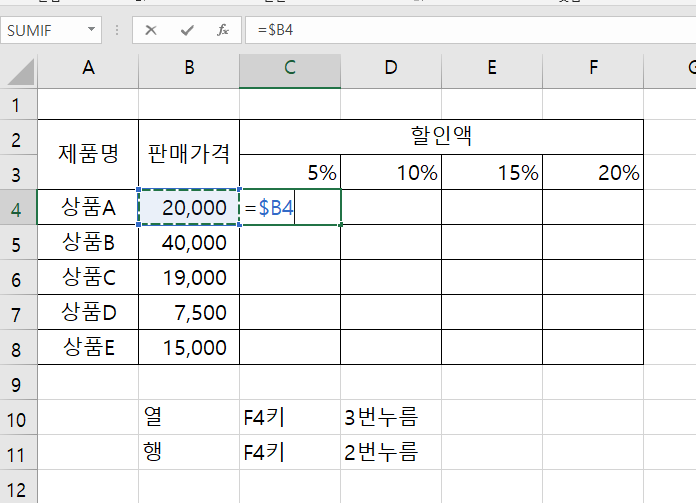
Task: Click the 열 cell in row 10
Action: [189, 417]
